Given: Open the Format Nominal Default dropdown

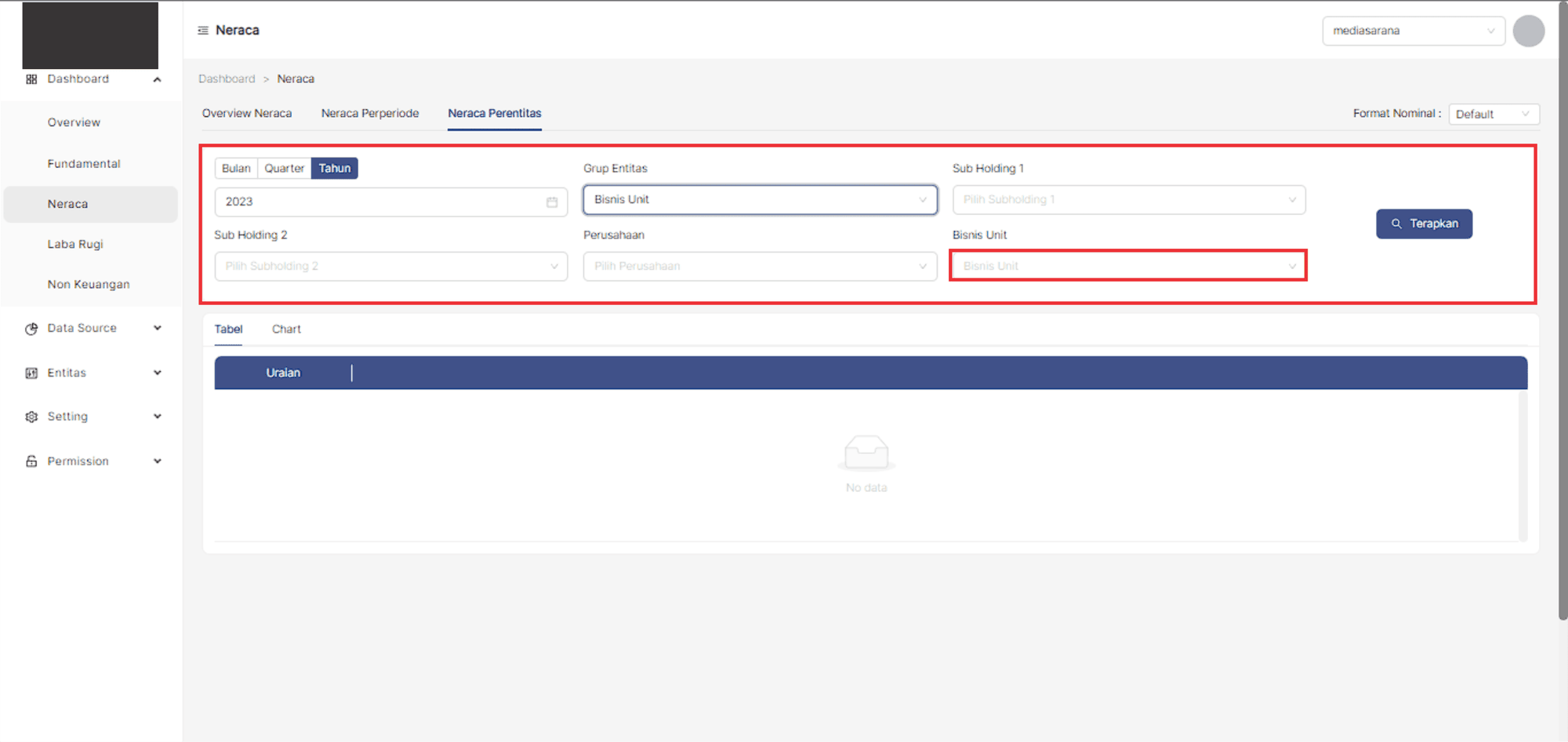Looking at the screenshot, I should [x=1493, y=115].
